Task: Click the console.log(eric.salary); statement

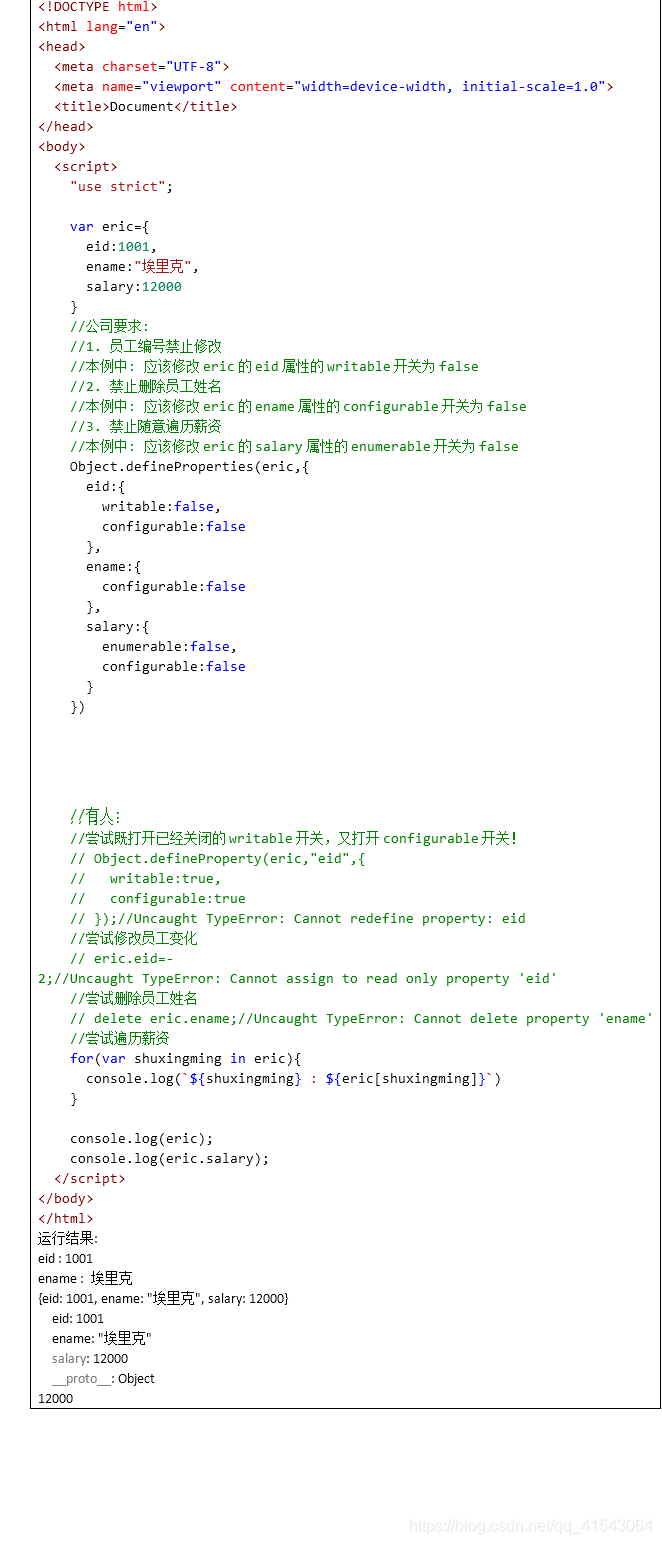Action: 169,1158
